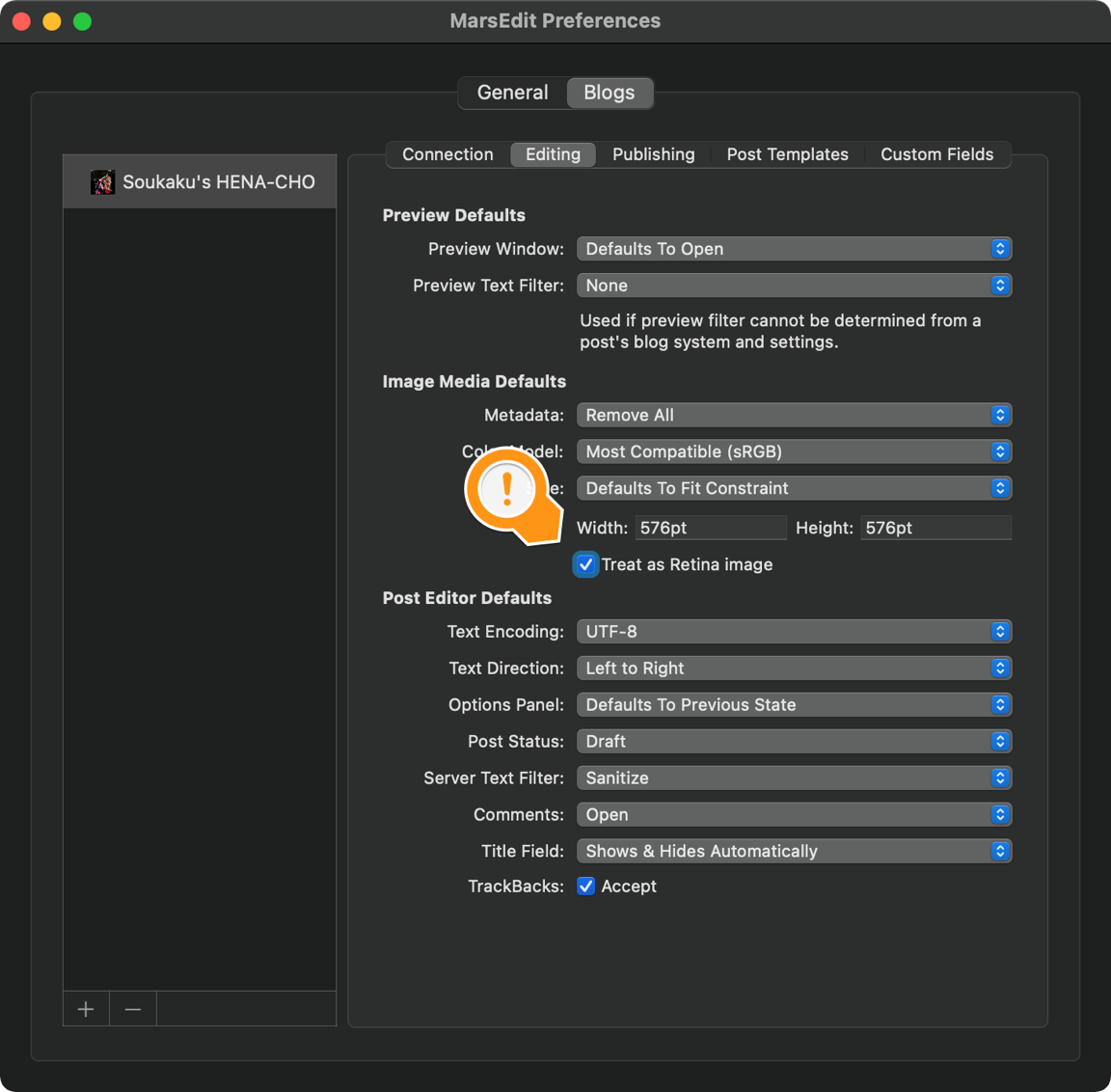Uncheck the TrackBacks Accept checkbox
Screen dimensions: 1111x1092
(x=585, y=886)
